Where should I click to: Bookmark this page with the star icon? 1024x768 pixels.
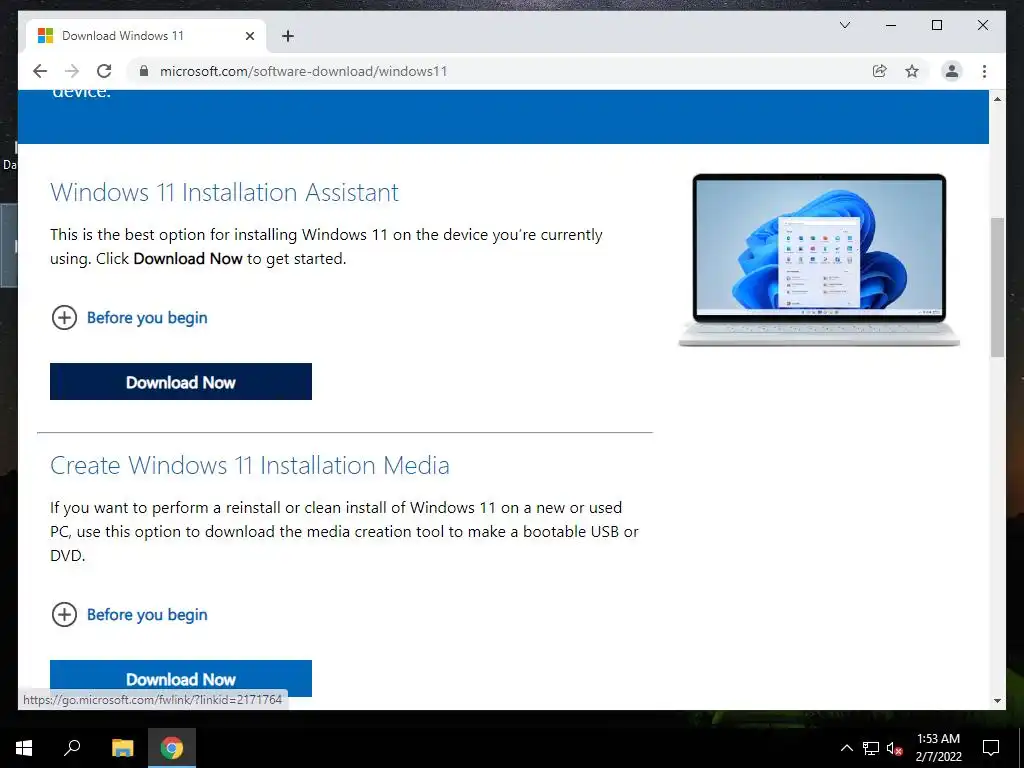[x=912, y=71]
